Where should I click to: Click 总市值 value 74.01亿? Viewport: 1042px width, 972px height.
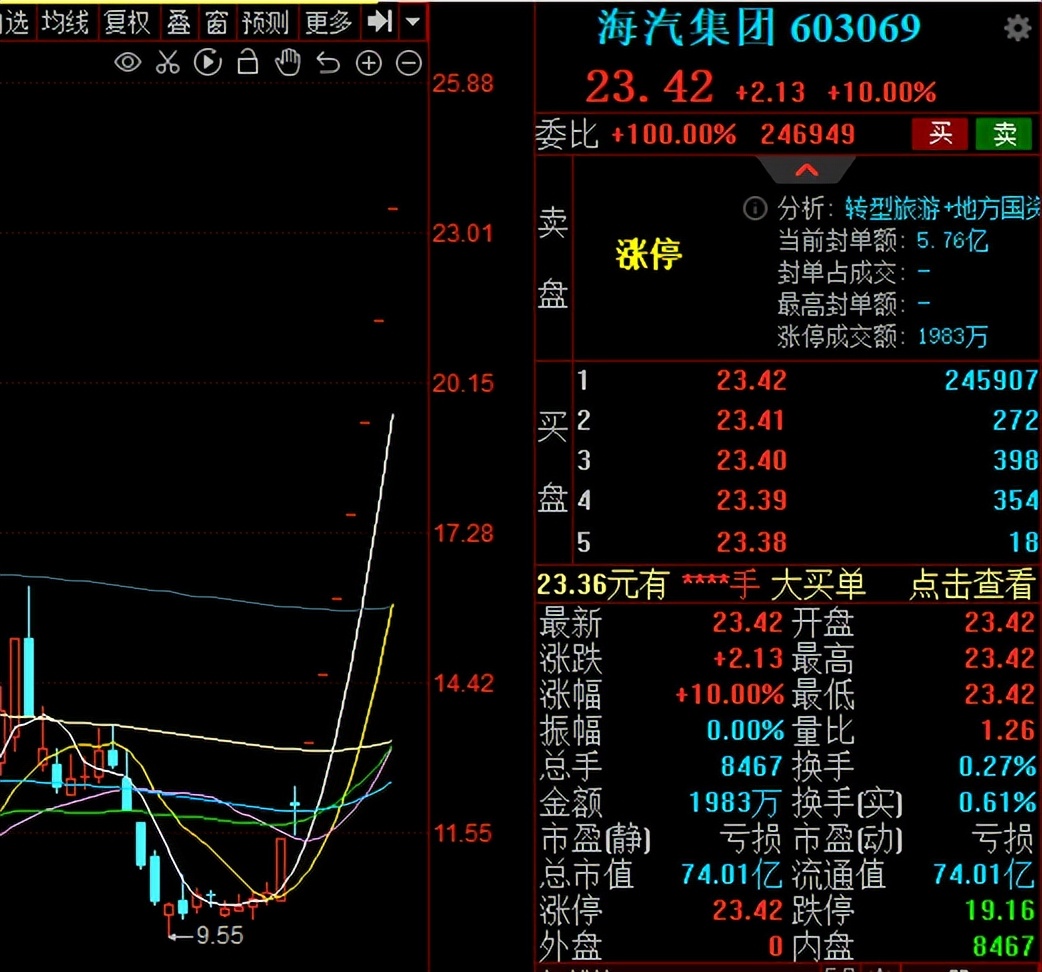point(731,874)
